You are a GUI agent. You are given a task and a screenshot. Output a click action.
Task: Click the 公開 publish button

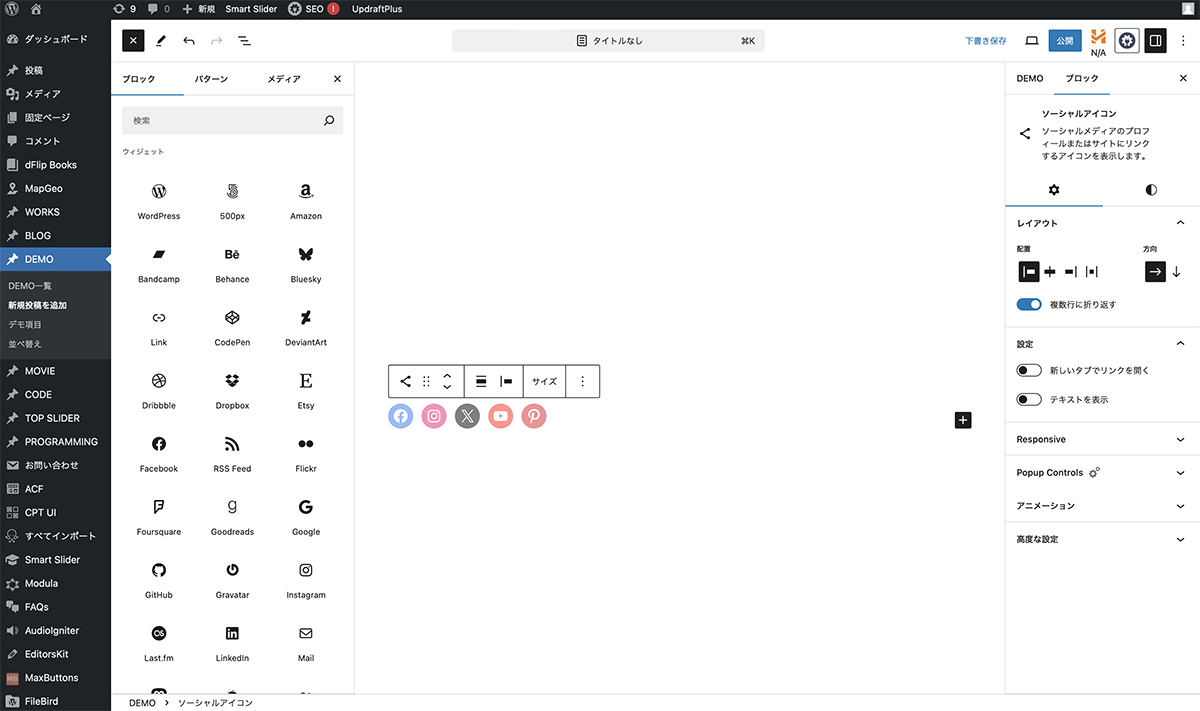pyautogui.click(x=1065, y=41)
